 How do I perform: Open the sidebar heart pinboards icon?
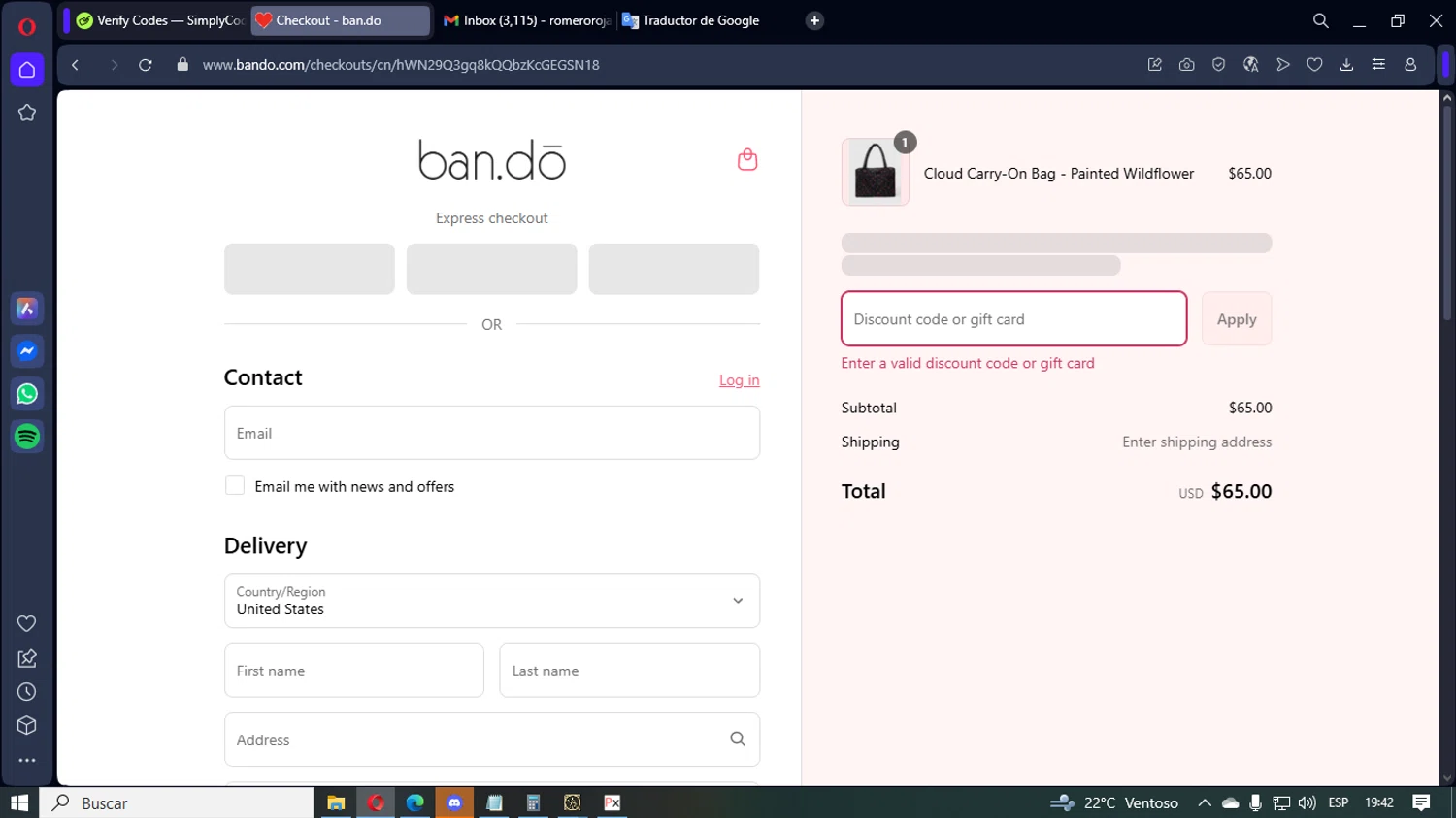(27, 623)
